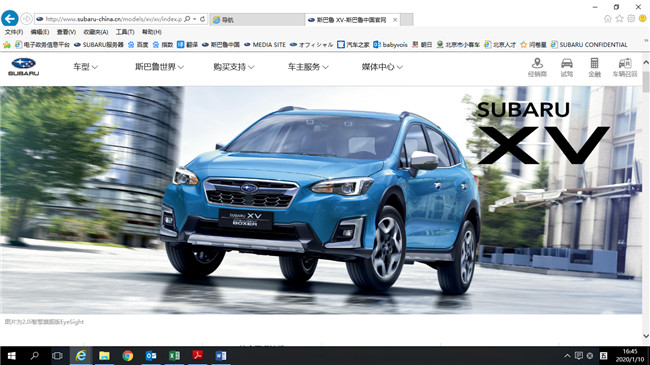Screen dimensions: 650x365
Task: Expand the 车主服务 dropdown menu
Action: (x=308, y=67)
